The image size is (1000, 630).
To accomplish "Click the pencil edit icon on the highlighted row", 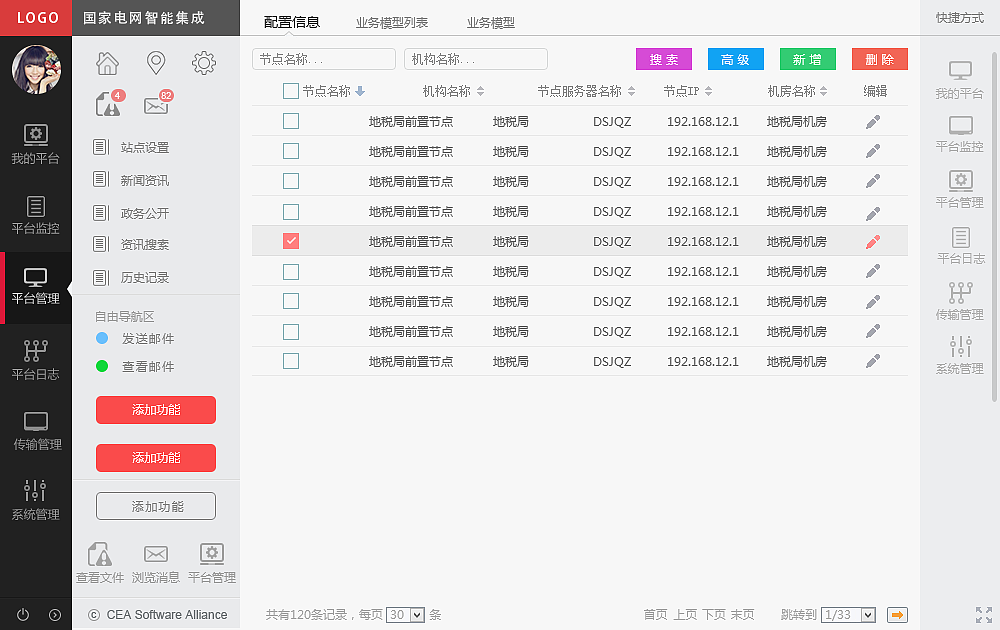I will 872,241.
